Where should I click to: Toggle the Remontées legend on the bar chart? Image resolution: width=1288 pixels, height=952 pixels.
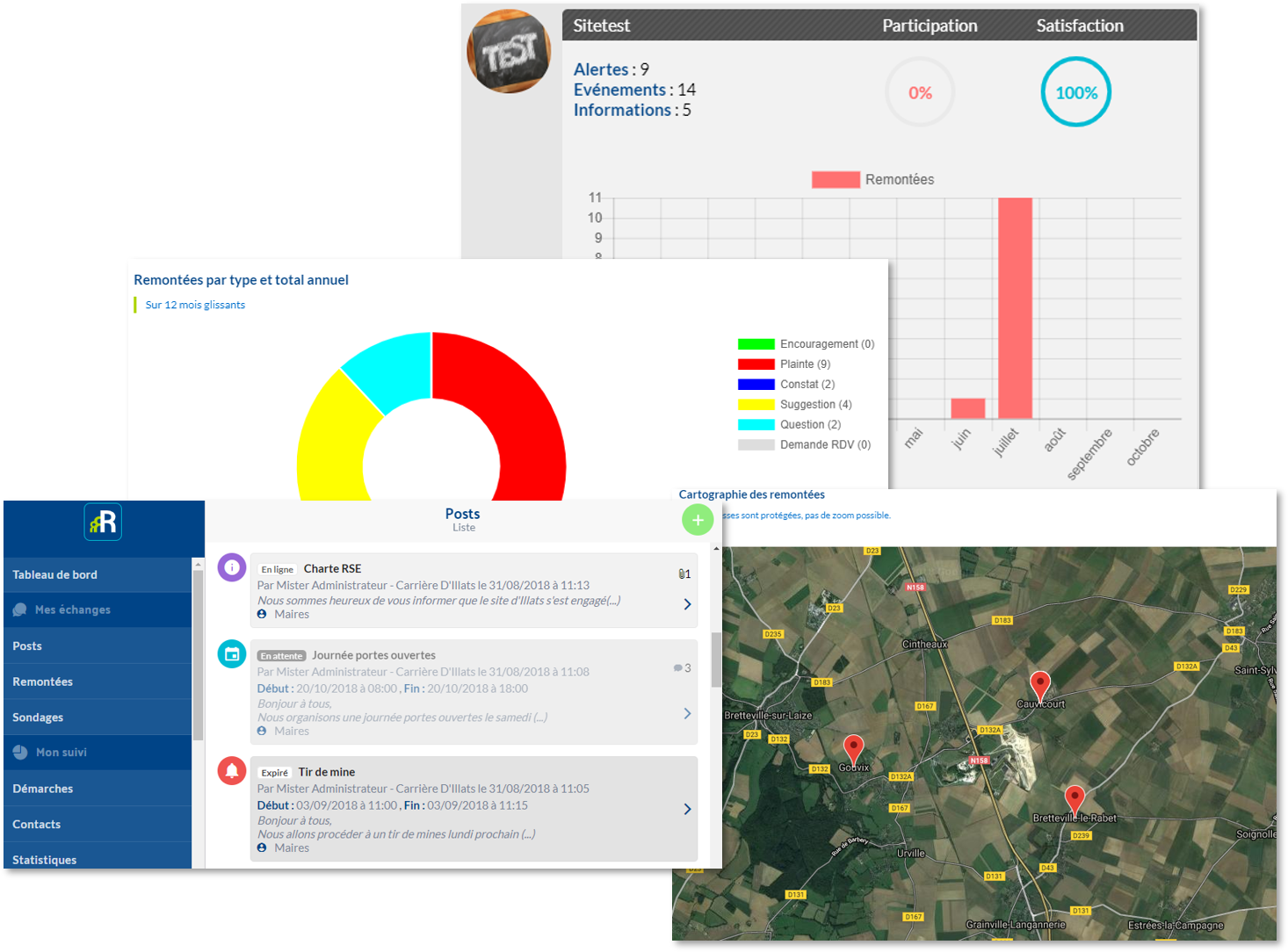[872, 179]
